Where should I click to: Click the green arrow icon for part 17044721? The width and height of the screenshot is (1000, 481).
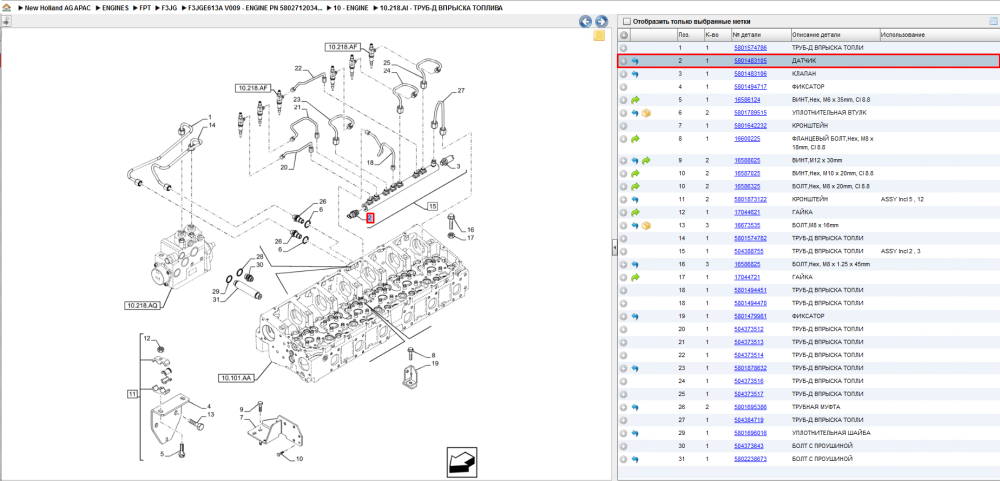pos(635,278)
